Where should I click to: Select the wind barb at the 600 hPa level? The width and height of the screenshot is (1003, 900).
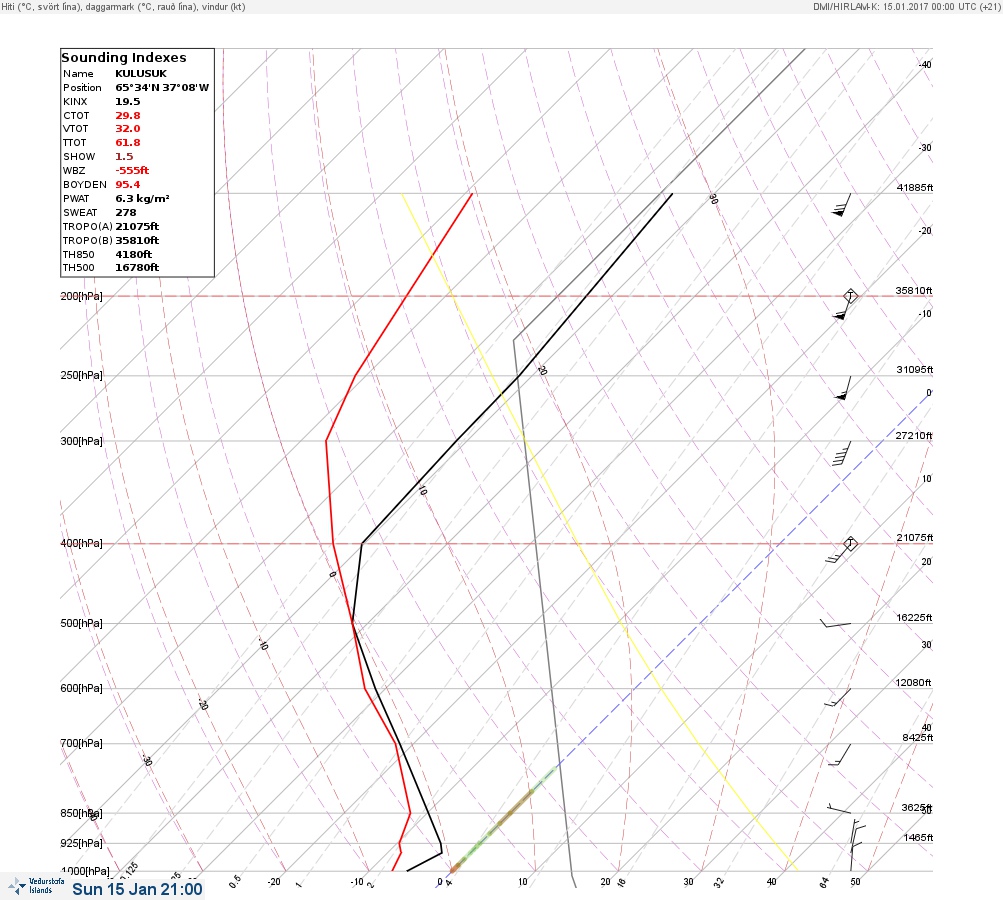pyautogui.click(x=838, y=698)
